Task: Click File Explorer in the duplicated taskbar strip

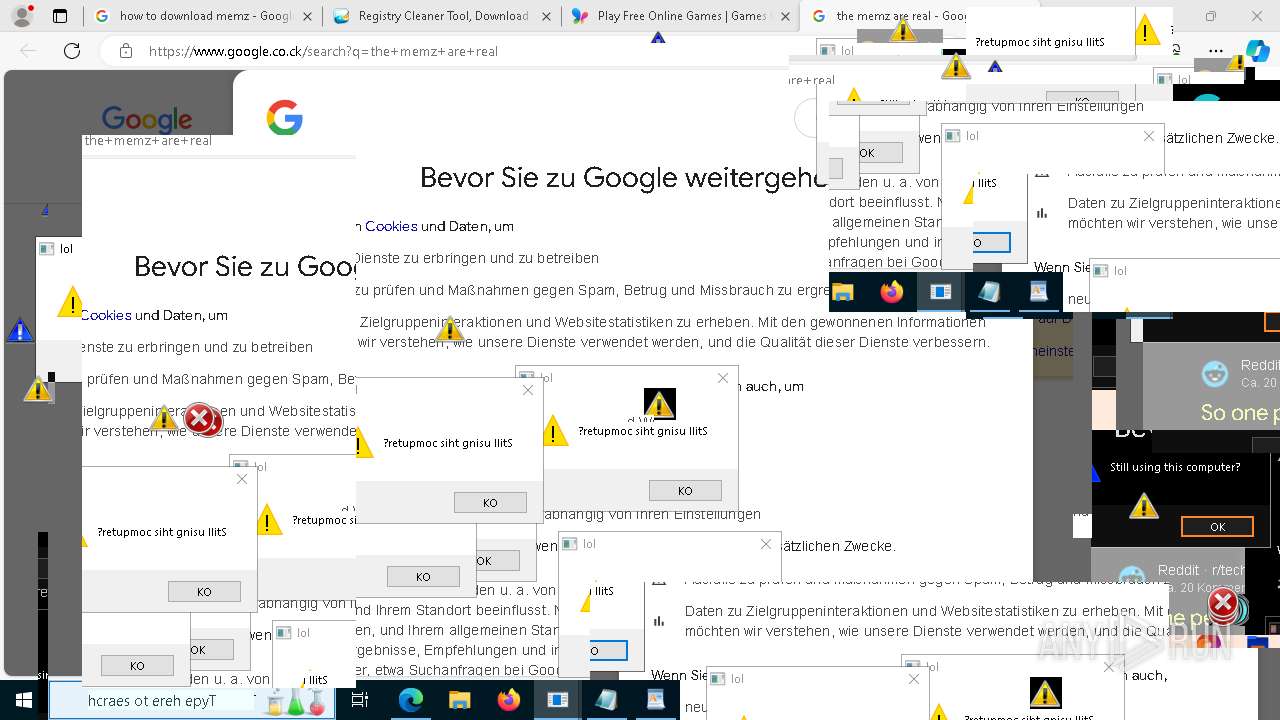Action: (x=843, y=292)
